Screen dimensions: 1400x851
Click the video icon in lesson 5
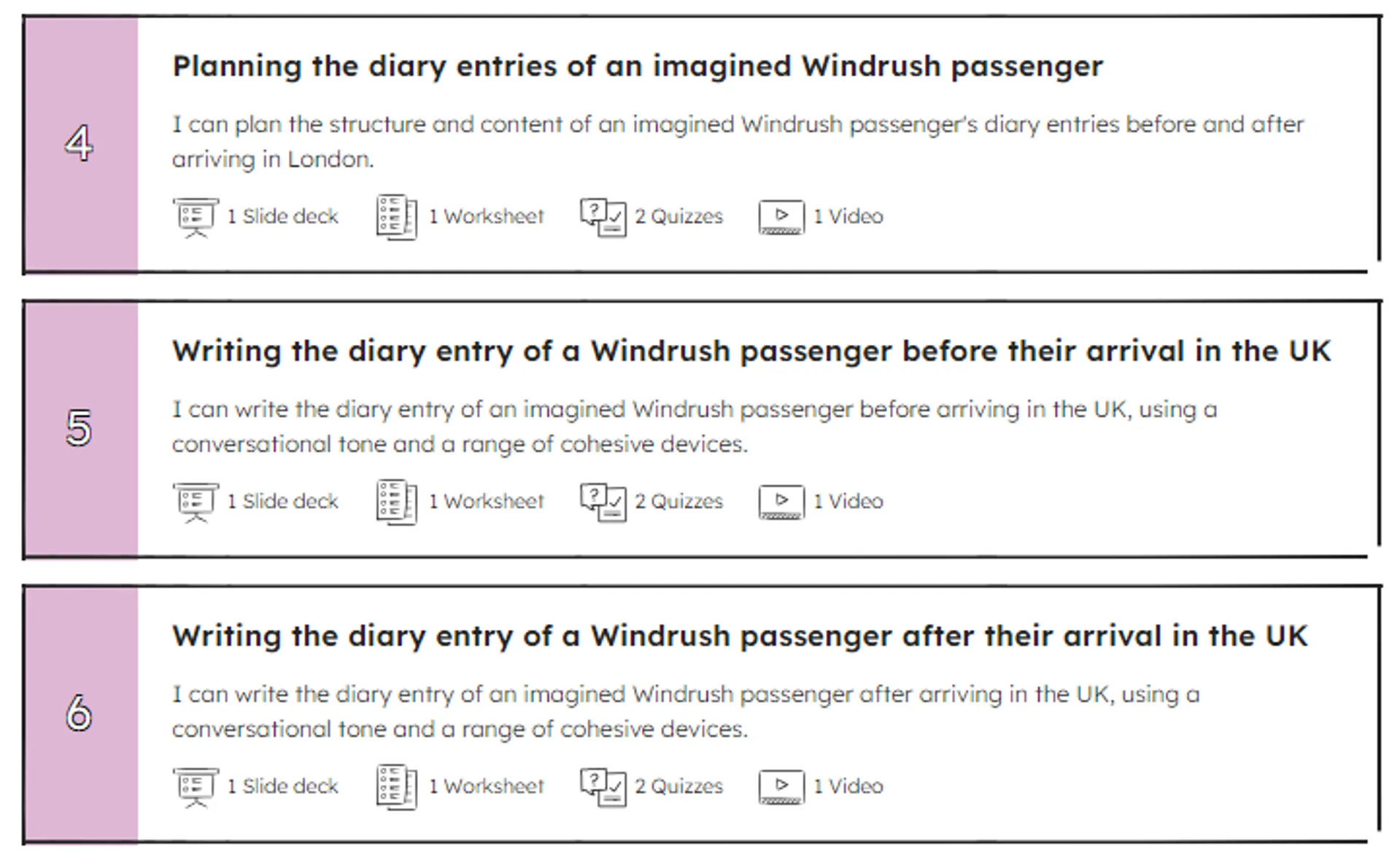point(781,502)
